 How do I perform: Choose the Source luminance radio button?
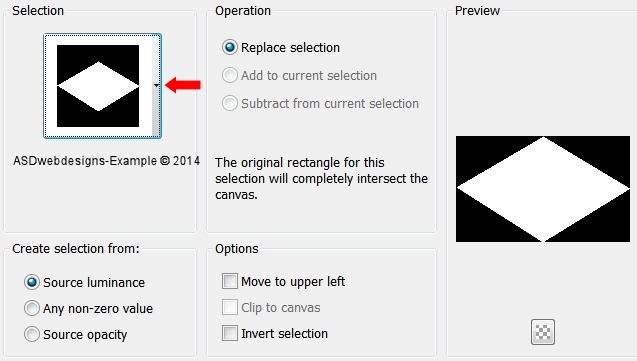pos(32,282)
